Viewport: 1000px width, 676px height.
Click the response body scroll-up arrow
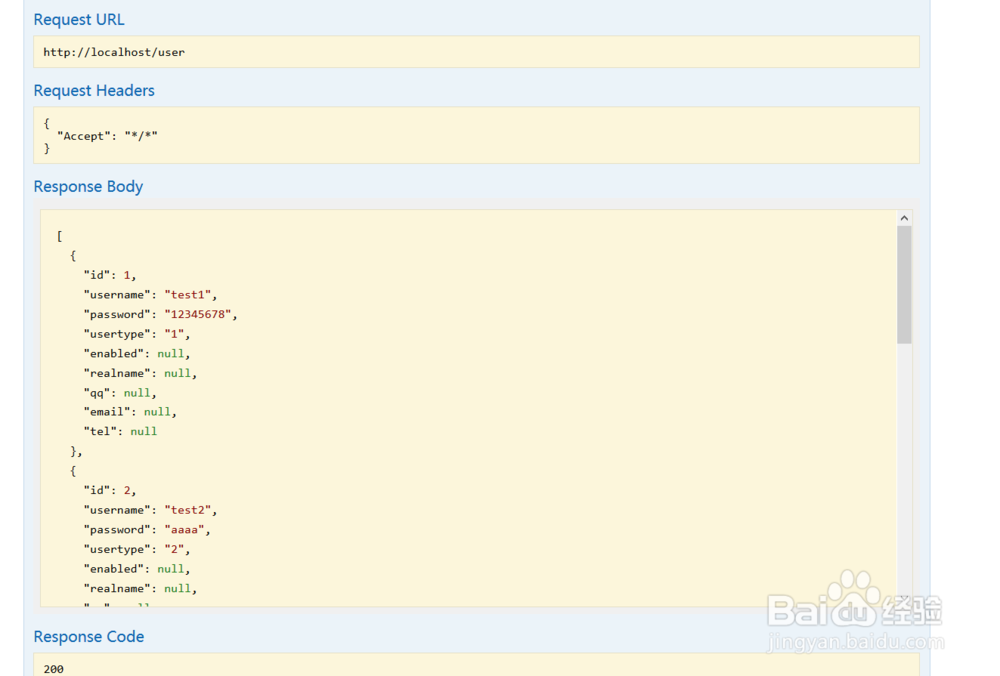click(x=904, y=218)
